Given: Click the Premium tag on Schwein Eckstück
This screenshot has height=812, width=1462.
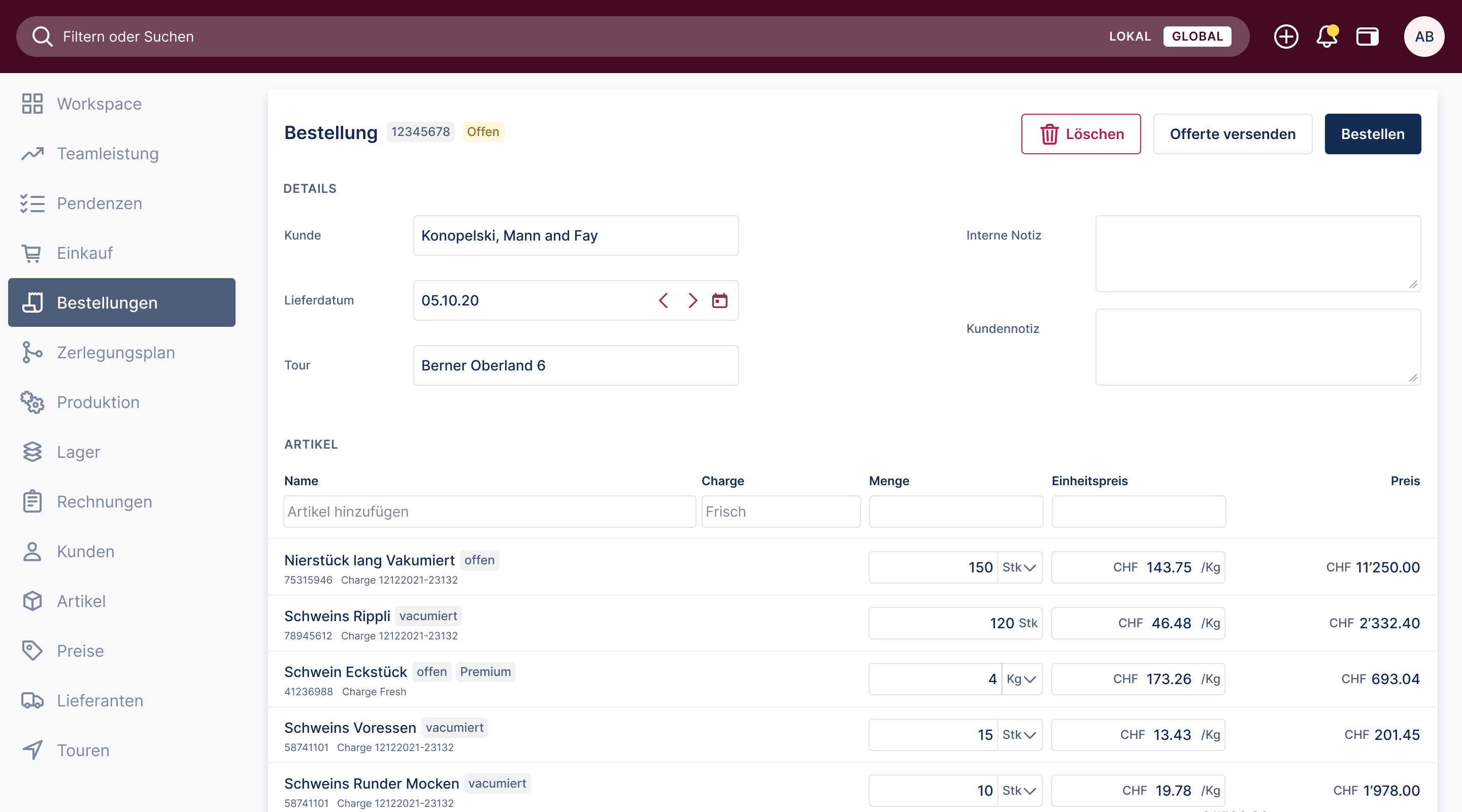Looking at the screenshot, I should click(485, 672).
